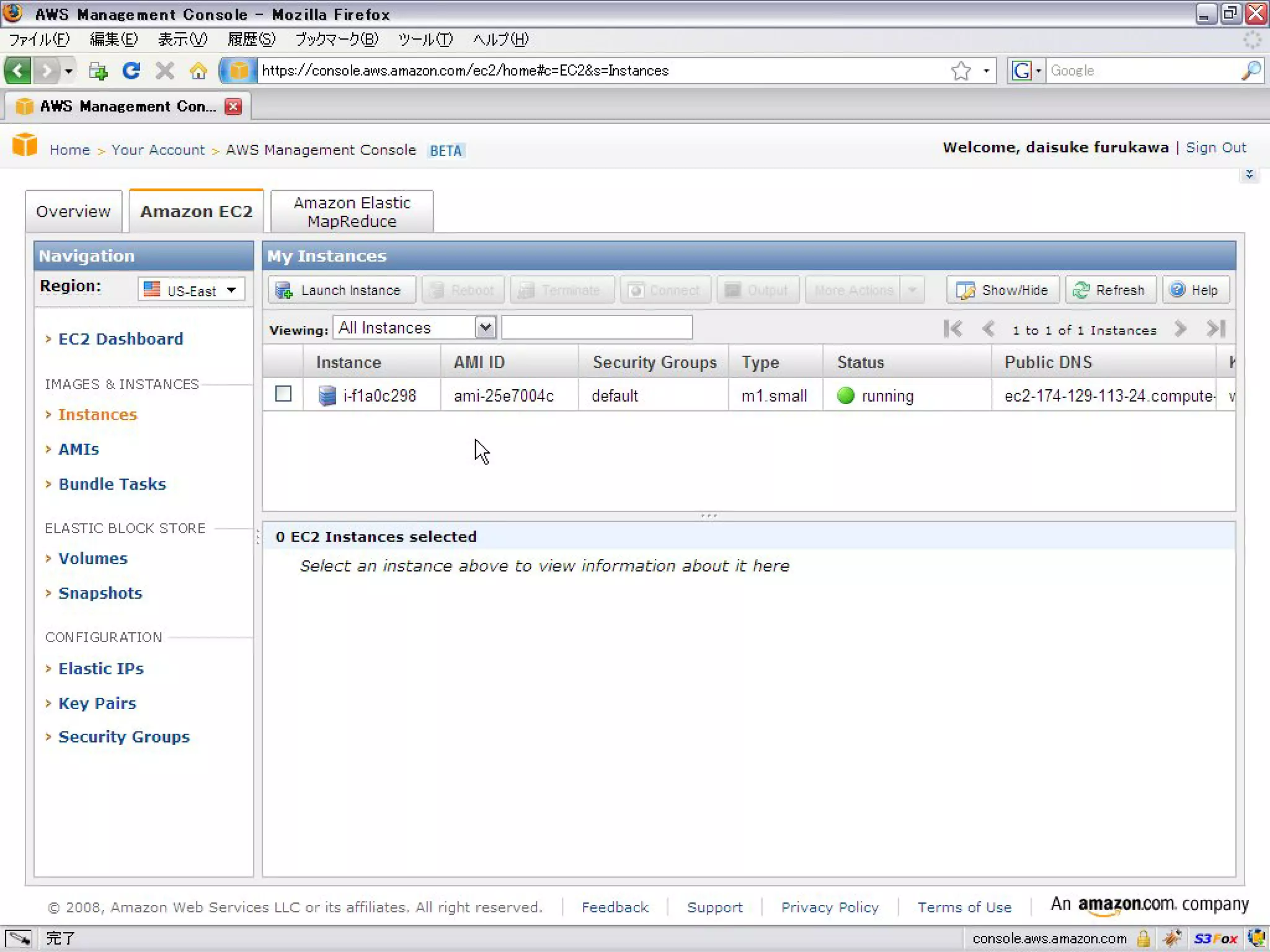Open the back/forward history dropdown arrow
The height and width of the screenshot is (952, 1270).
pyautogui.click(x=69, y=71)
